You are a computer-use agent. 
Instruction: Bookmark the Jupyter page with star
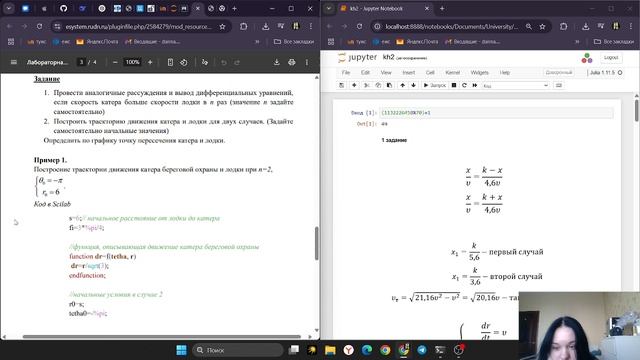[x=542, y=26]
